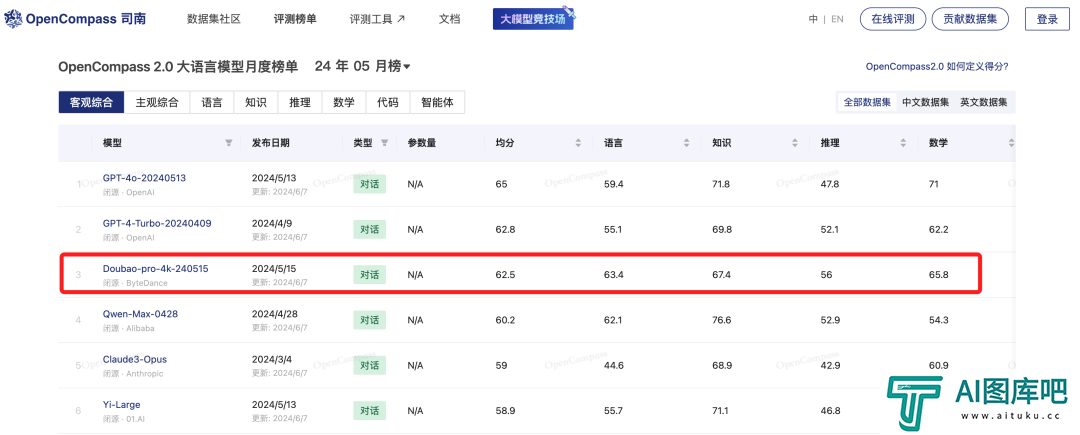Click the 对话 tag in GPT-4o row
Viewport: 1080px width, 435px height.
point(370,184)
